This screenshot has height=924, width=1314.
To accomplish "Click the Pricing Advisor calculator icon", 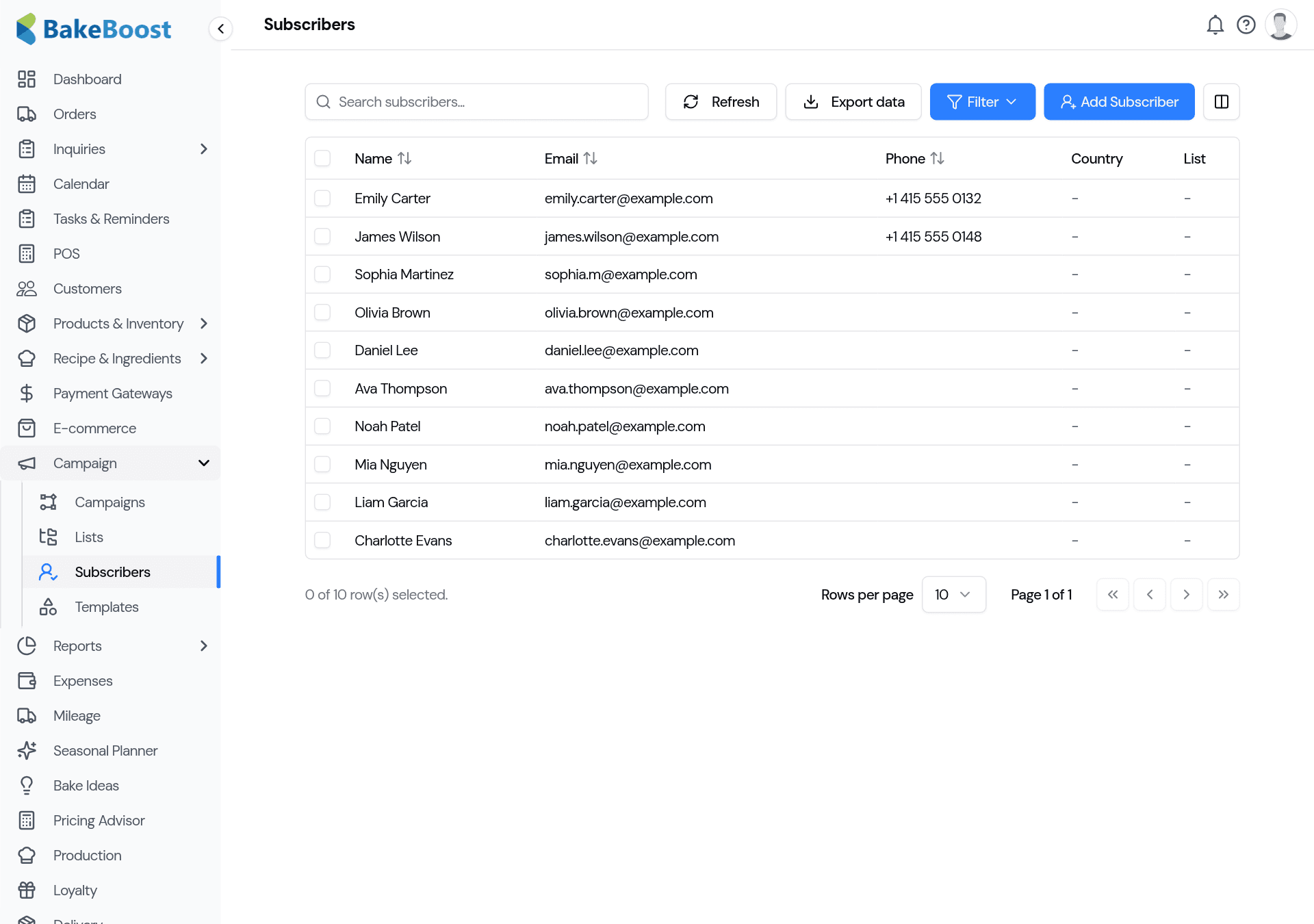I will click(x=27, y=821).
